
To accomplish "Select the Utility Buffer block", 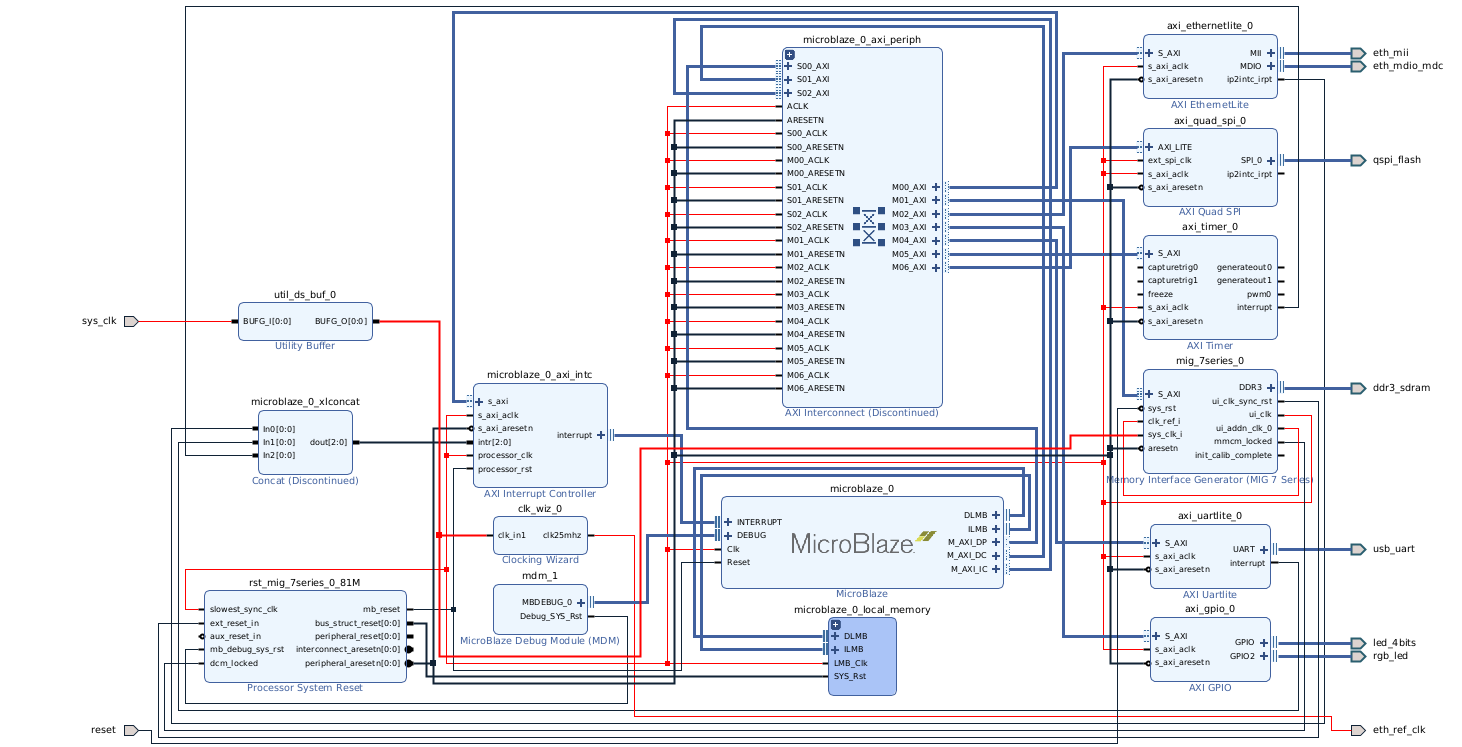I will pyautogui.click(x=304, y=321).
